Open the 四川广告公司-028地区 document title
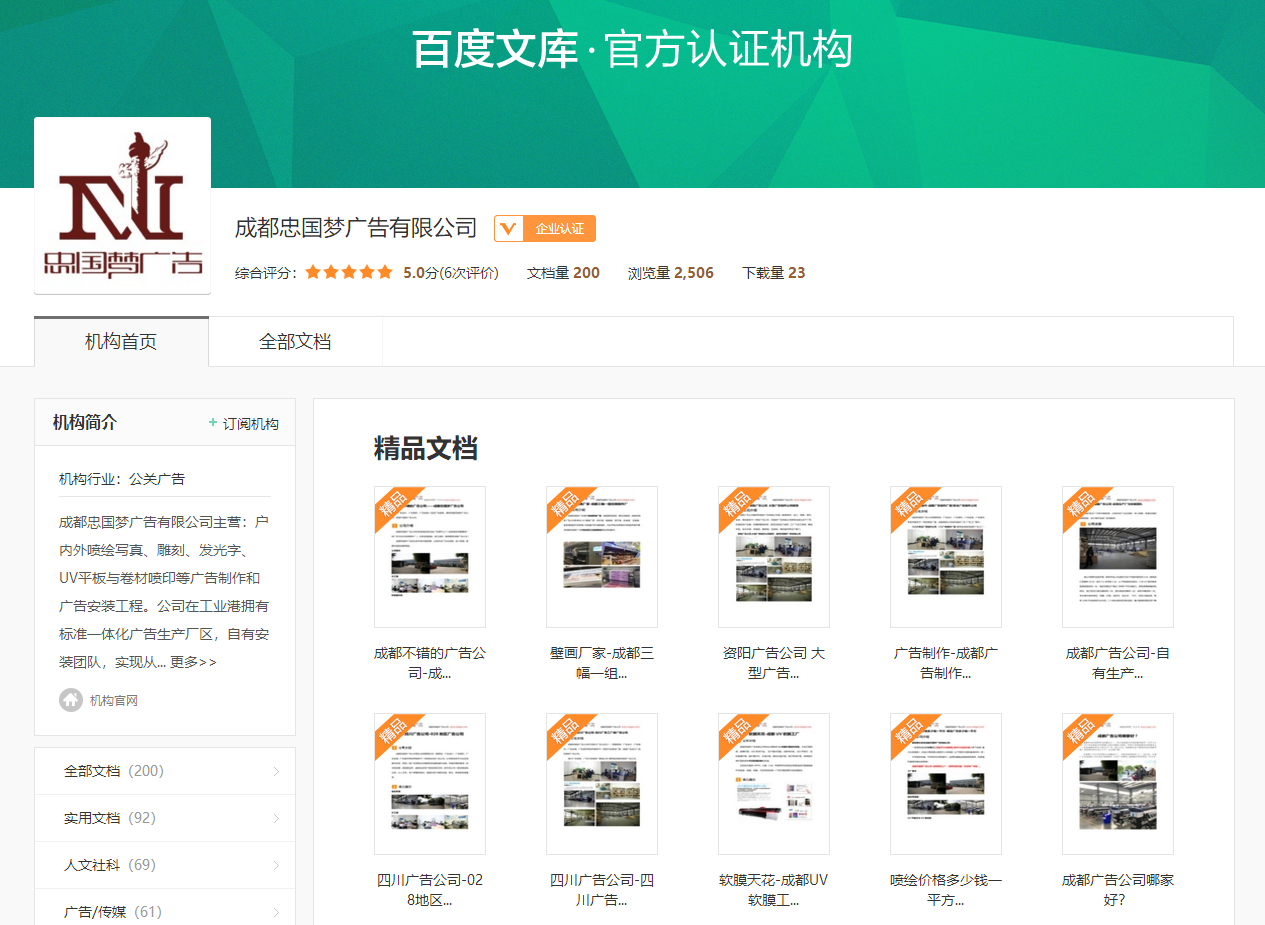Image resolution: width=1265 pixels, height=925 pixels. click(430, 890)
